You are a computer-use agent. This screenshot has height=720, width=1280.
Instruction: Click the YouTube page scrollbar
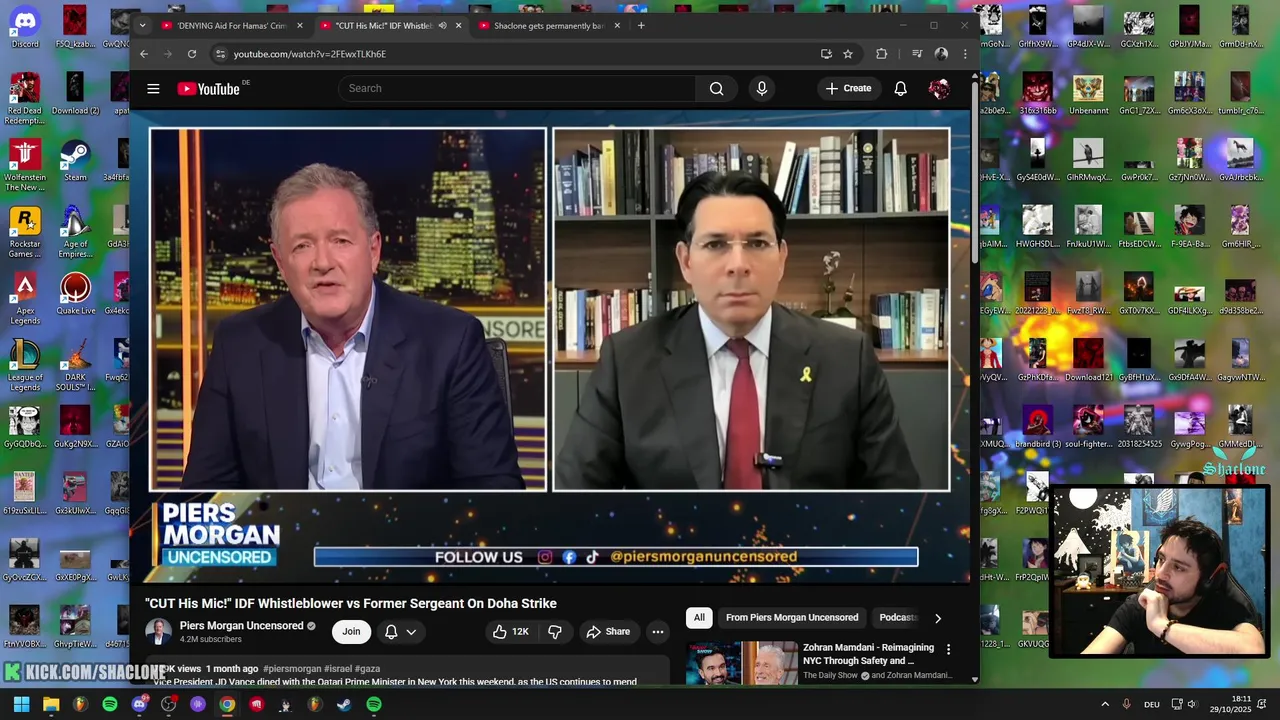click(x=975, y=170)
